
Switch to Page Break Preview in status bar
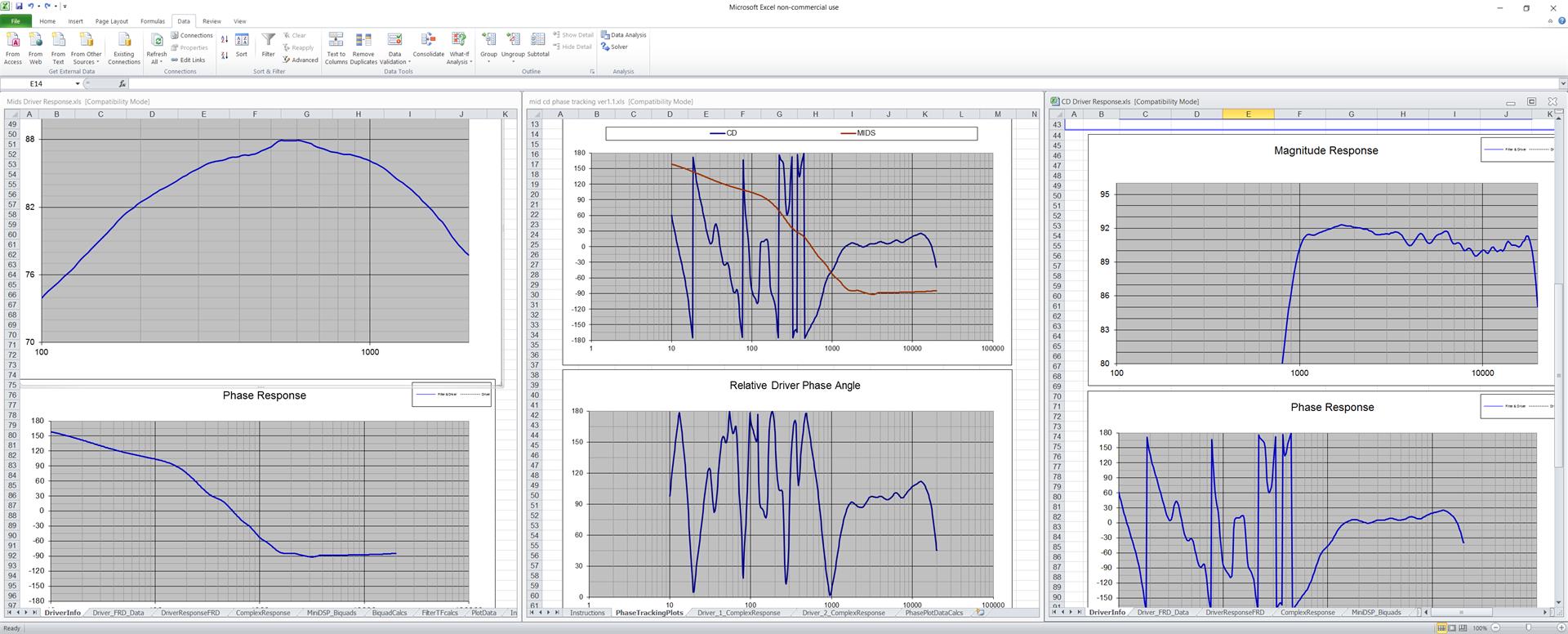1463,628
